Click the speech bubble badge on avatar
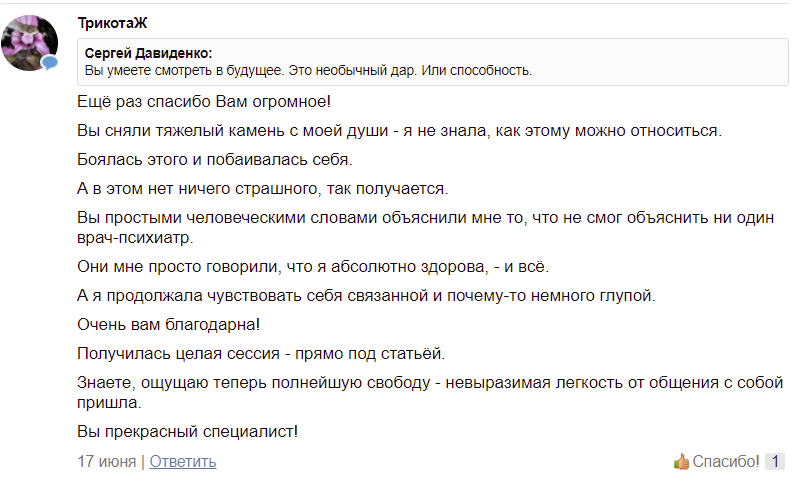806x484 pixels. click(50, 62)
